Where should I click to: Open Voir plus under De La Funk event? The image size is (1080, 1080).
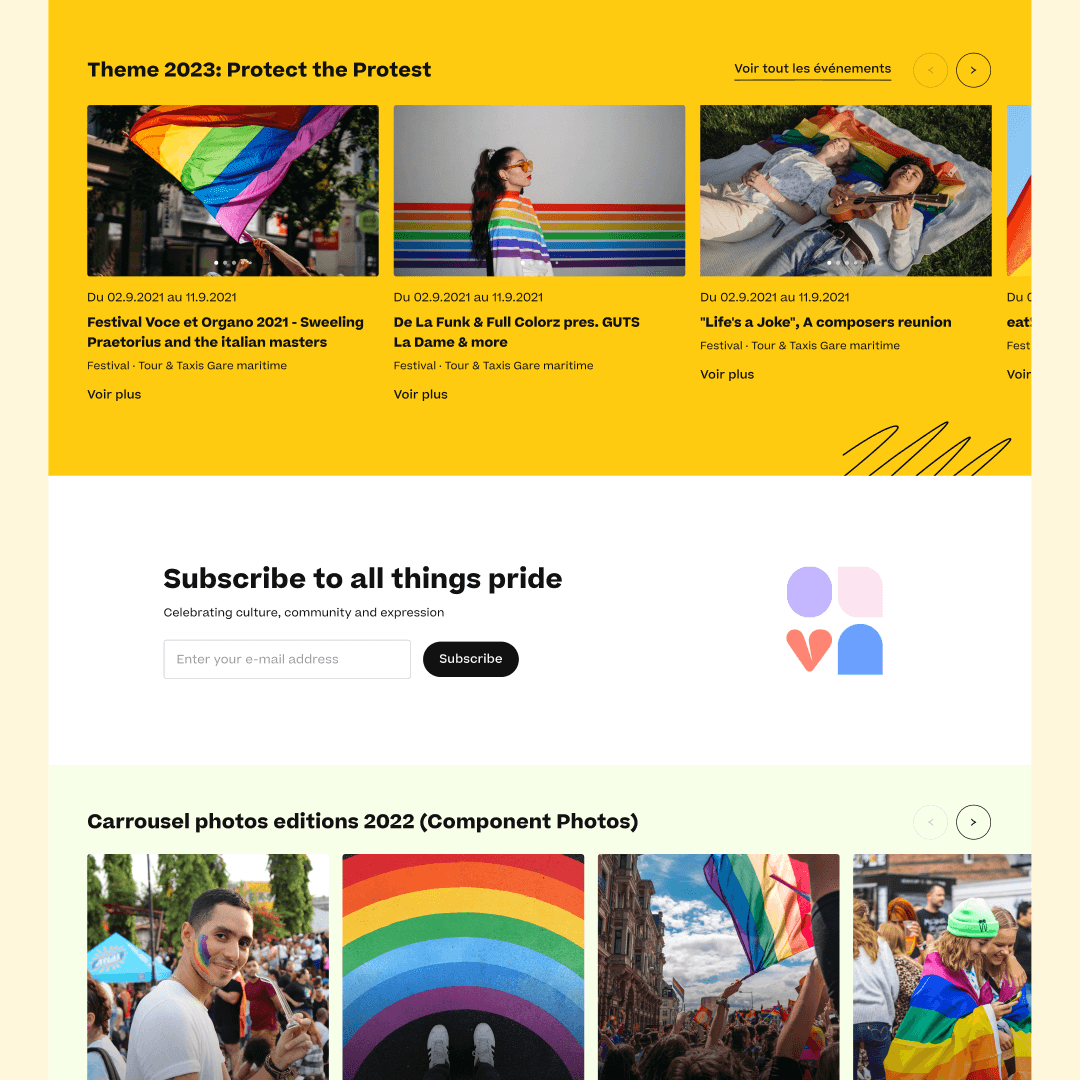421,394
